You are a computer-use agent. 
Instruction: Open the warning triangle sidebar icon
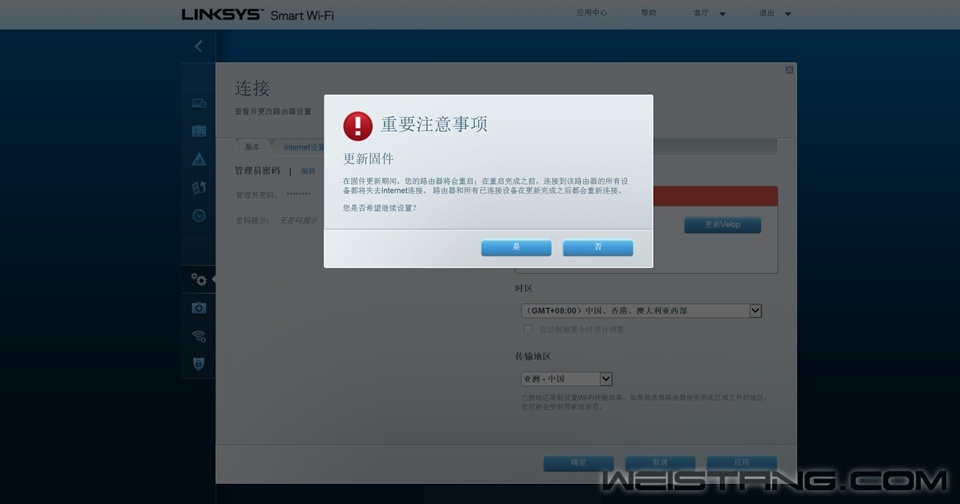199,159
